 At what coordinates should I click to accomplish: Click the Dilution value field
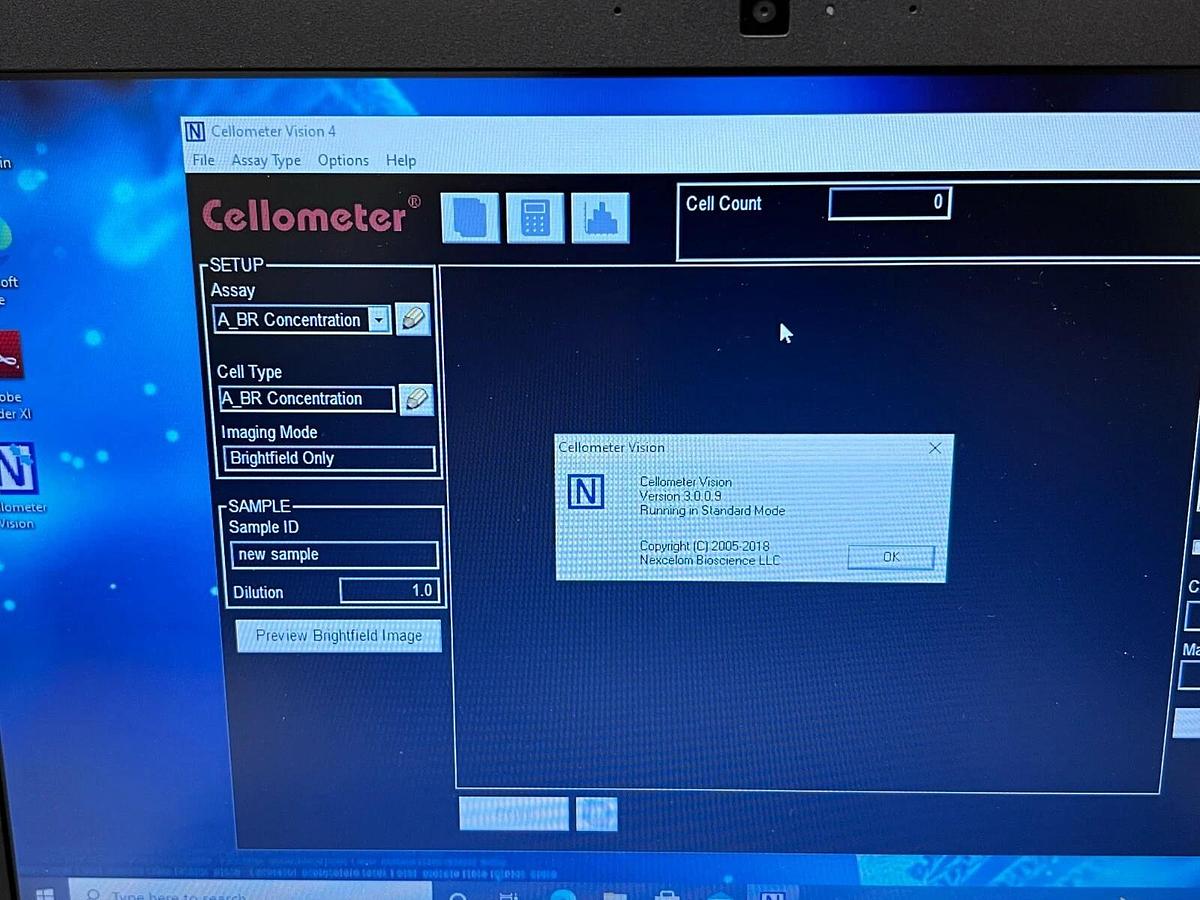pyautogui.click(x=388, y=591)
